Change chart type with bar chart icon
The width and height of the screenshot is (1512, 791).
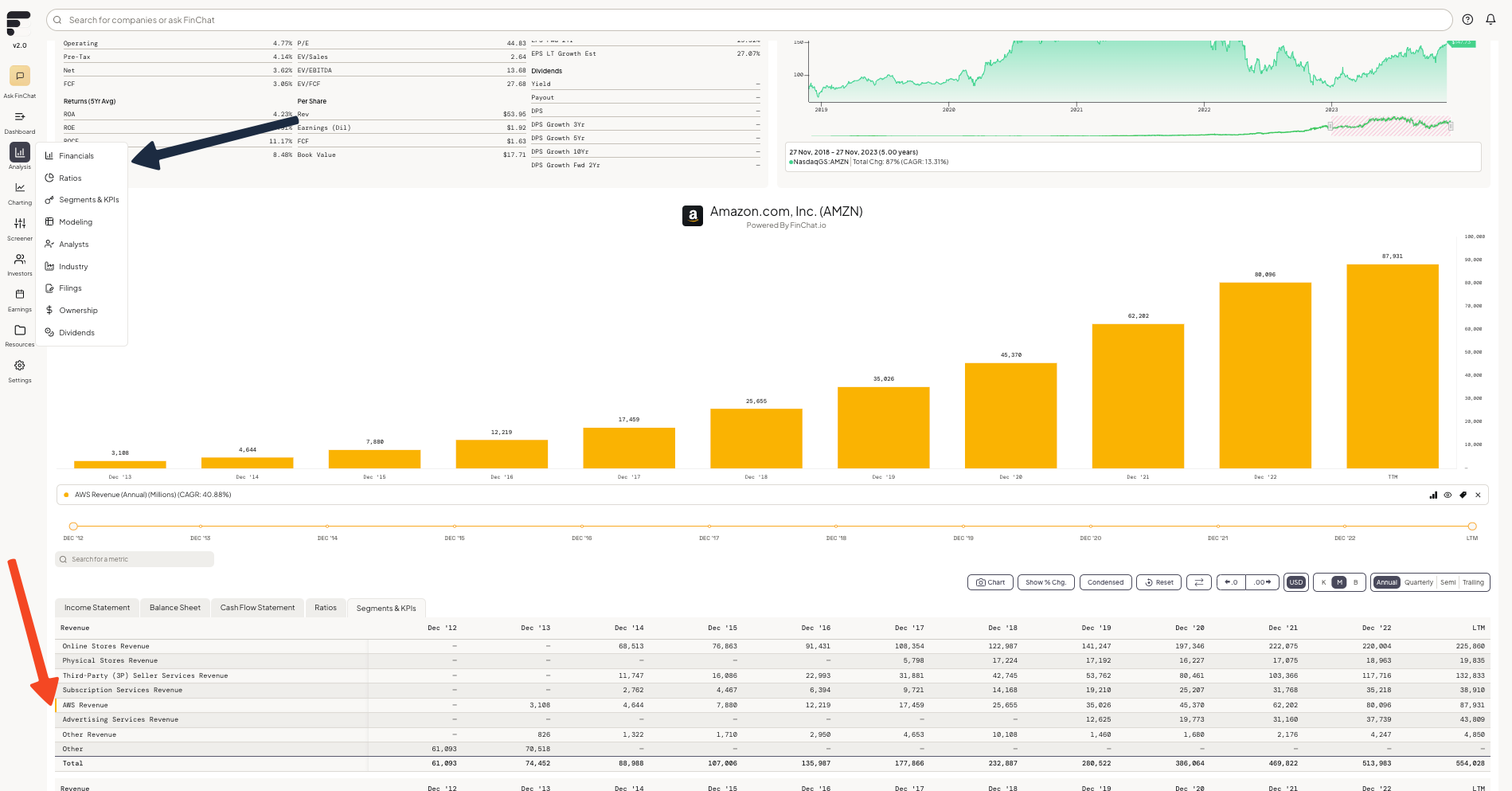1433,495
